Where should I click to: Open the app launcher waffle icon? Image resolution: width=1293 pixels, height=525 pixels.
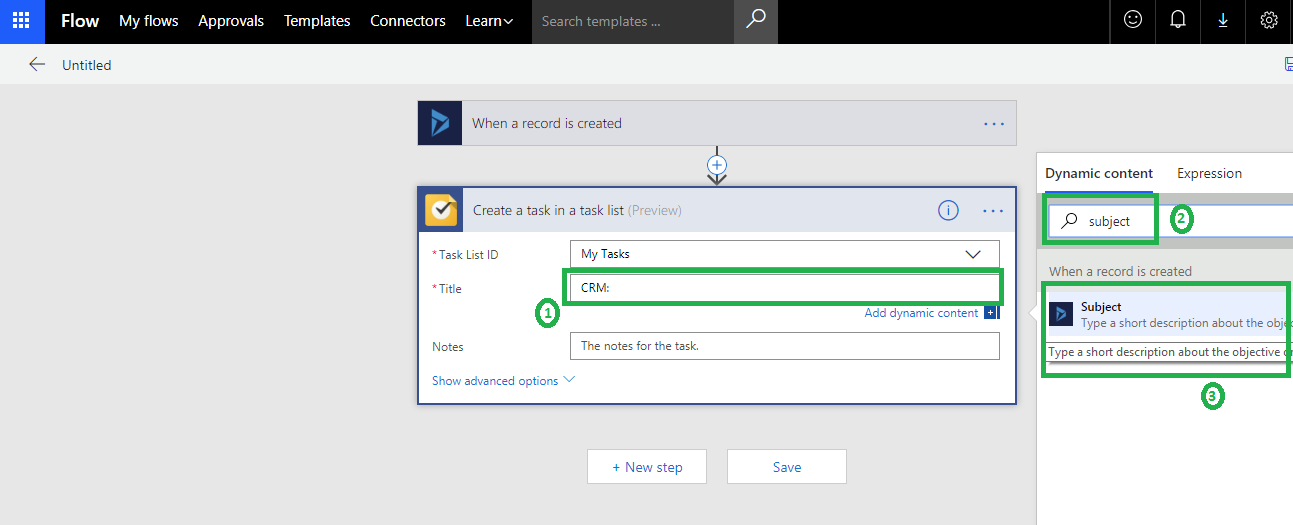[21, 20]
